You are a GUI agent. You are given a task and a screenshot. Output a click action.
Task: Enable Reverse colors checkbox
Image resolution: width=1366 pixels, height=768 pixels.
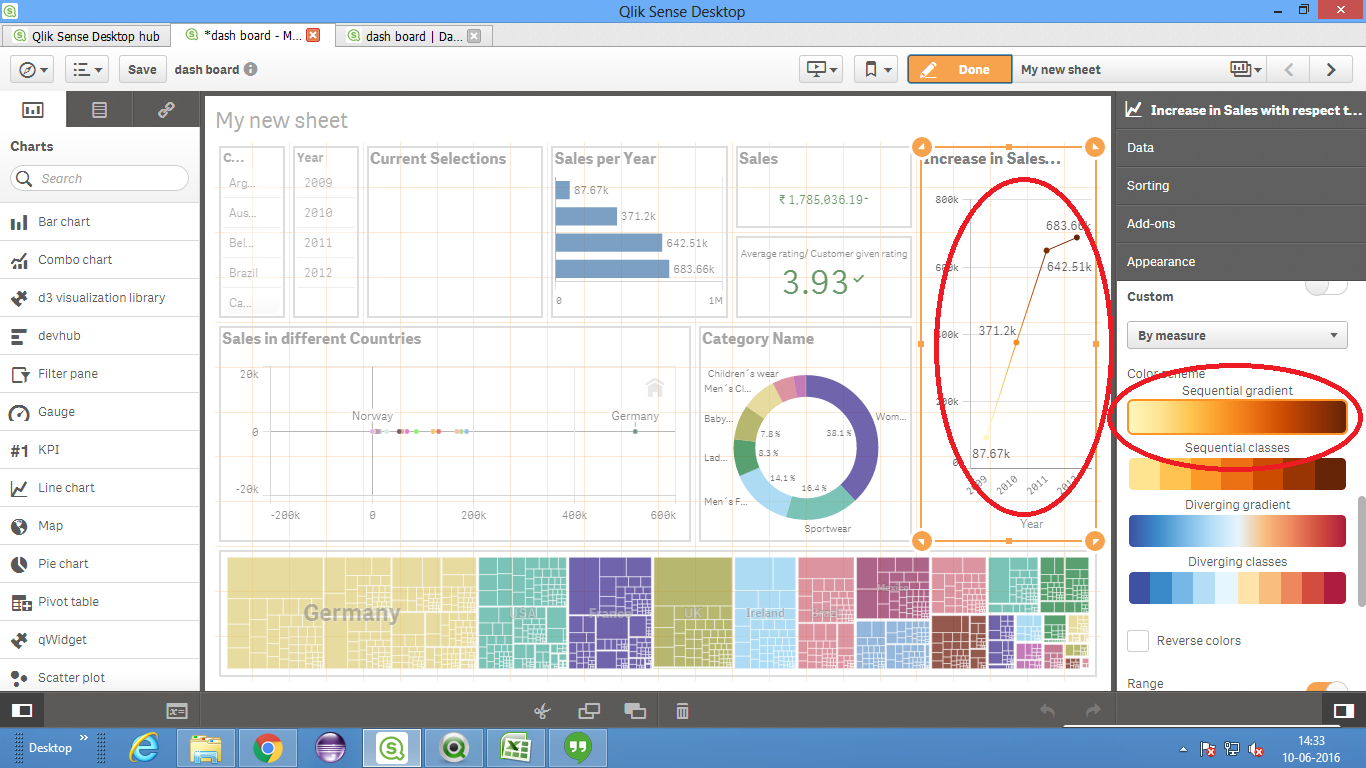pyautogui.click(x=1137, y=641)
